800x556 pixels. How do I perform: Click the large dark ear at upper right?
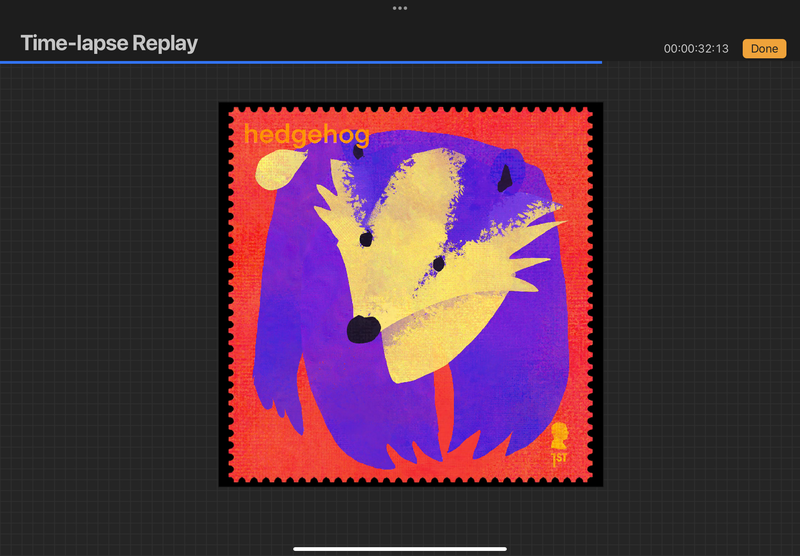(x=507, y=177)
